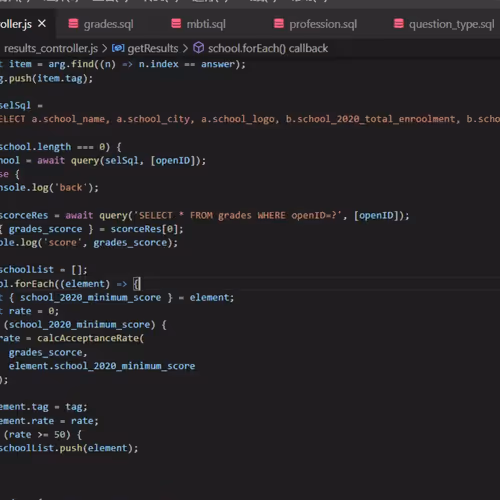Close the controller.js editor tab
The width and height of the screenshot is (500, 500).
point(42,24)
